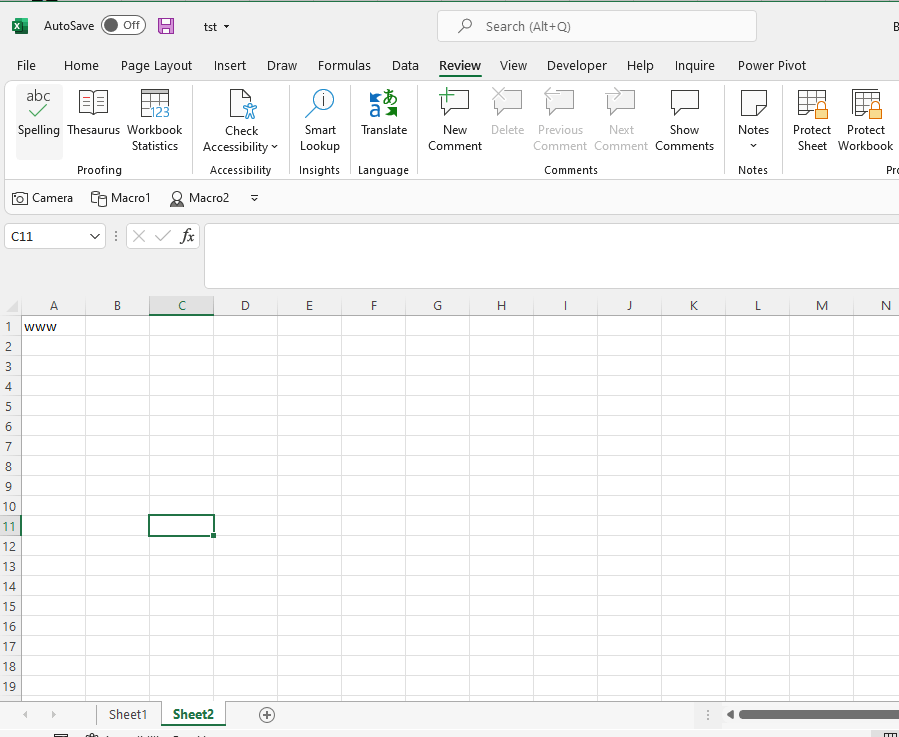Switch to the Formulas tab
Image resolution: width=899 pixels, height=737 pixels.
344,65
